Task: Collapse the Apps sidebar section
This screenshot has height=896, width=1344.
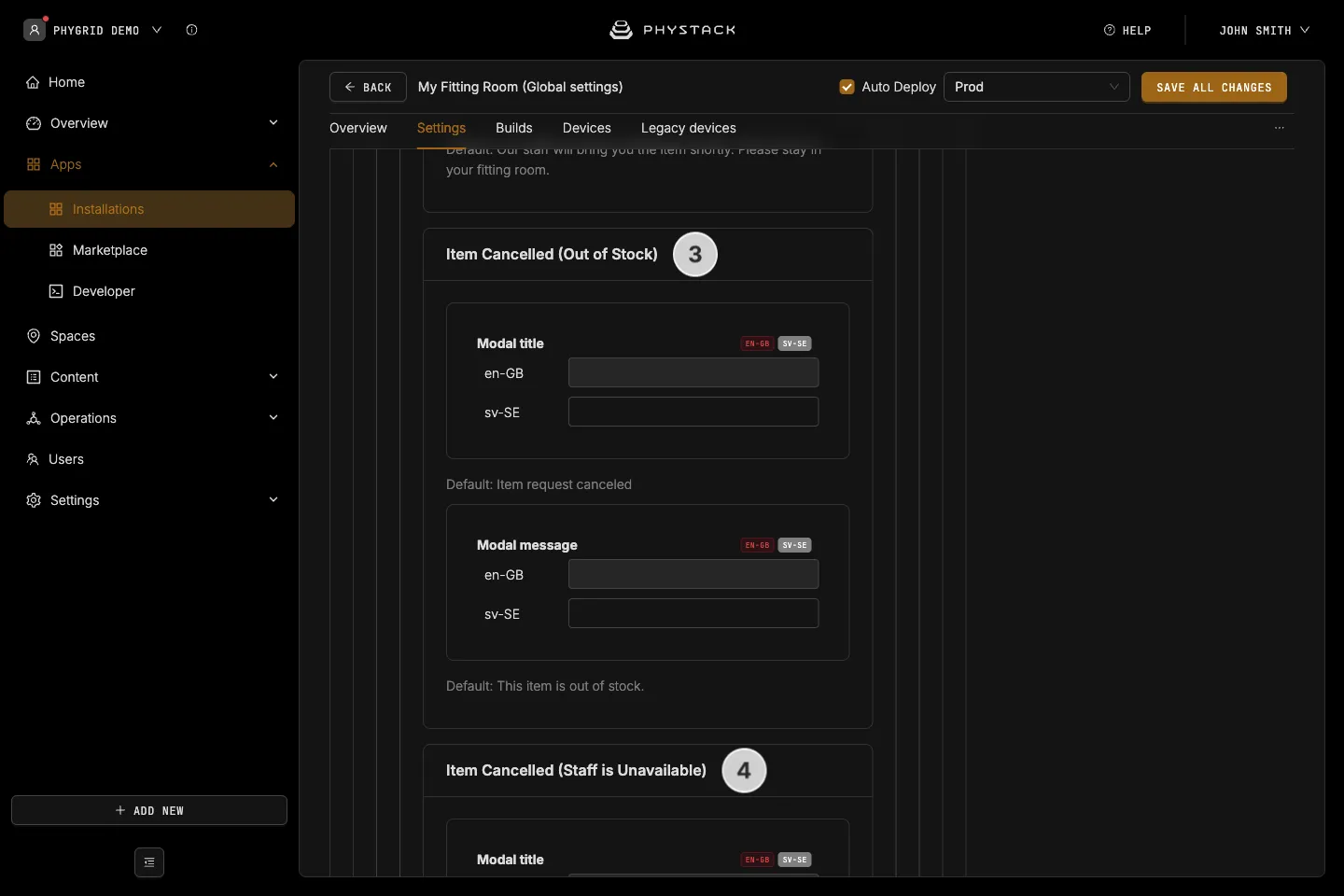Action: pos(273,164)
